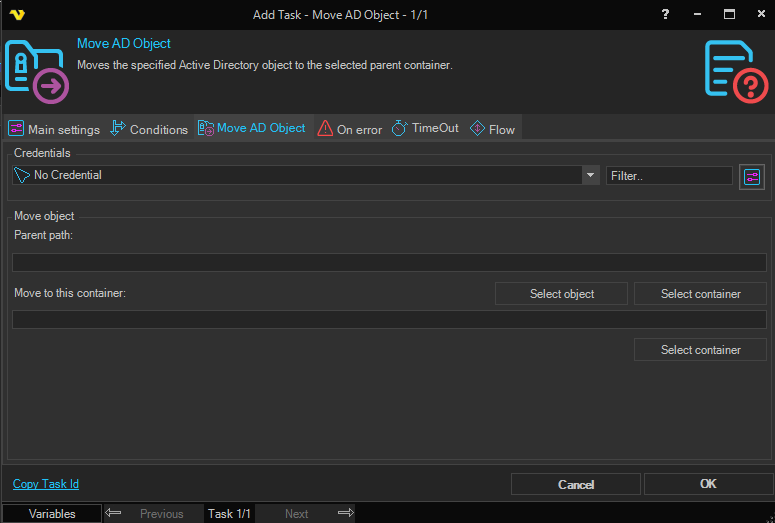
Task: Open the Main settings tab
Action: 54,129
